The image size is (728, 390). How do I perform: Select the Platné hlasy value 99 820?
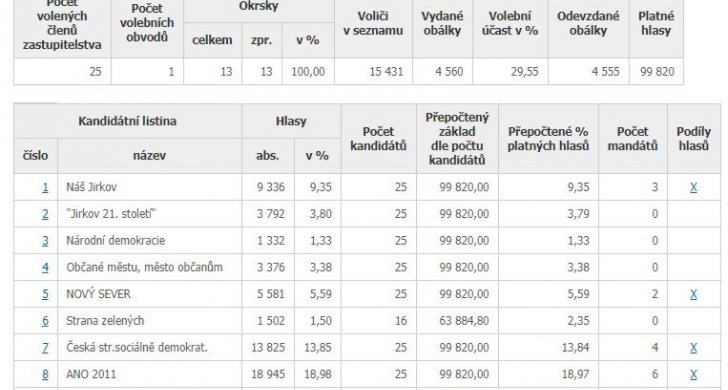[x=656, y=72]
